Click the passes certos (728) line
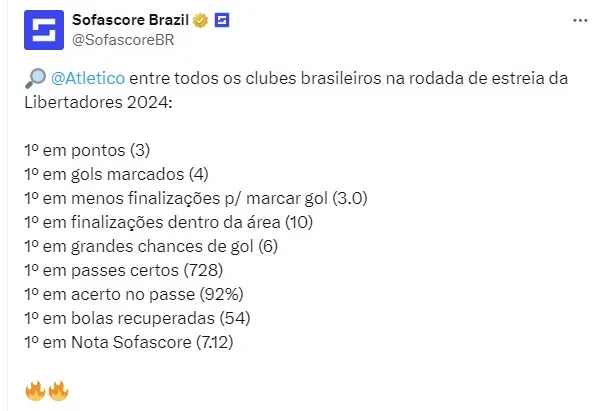This screenshot has height=411, width=597. click(x=124, y=270)
